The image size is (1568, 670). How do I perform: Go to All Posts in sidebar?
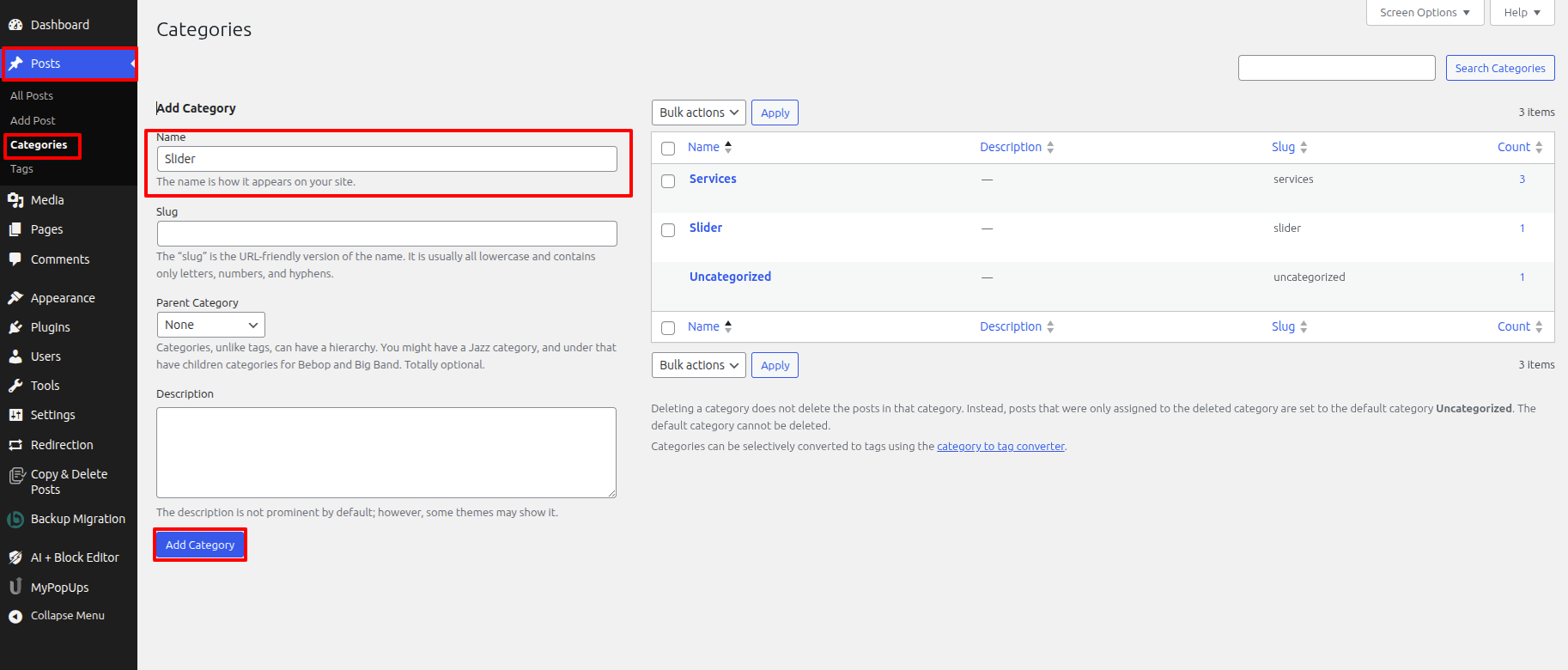tap(32, 95)
